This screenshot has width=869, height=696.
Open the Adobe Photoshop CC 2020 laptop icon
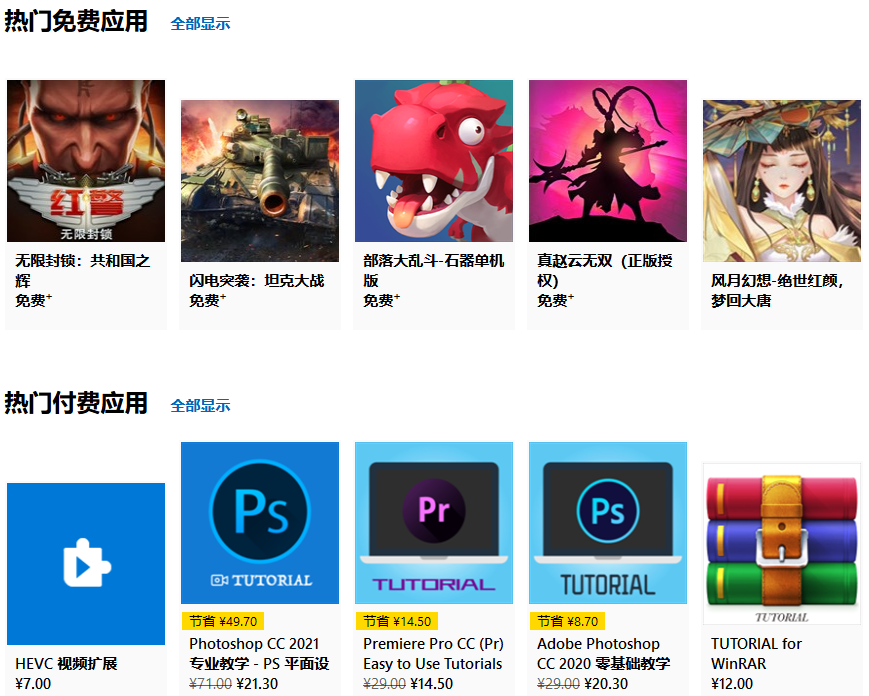click(x=608, y=523)
